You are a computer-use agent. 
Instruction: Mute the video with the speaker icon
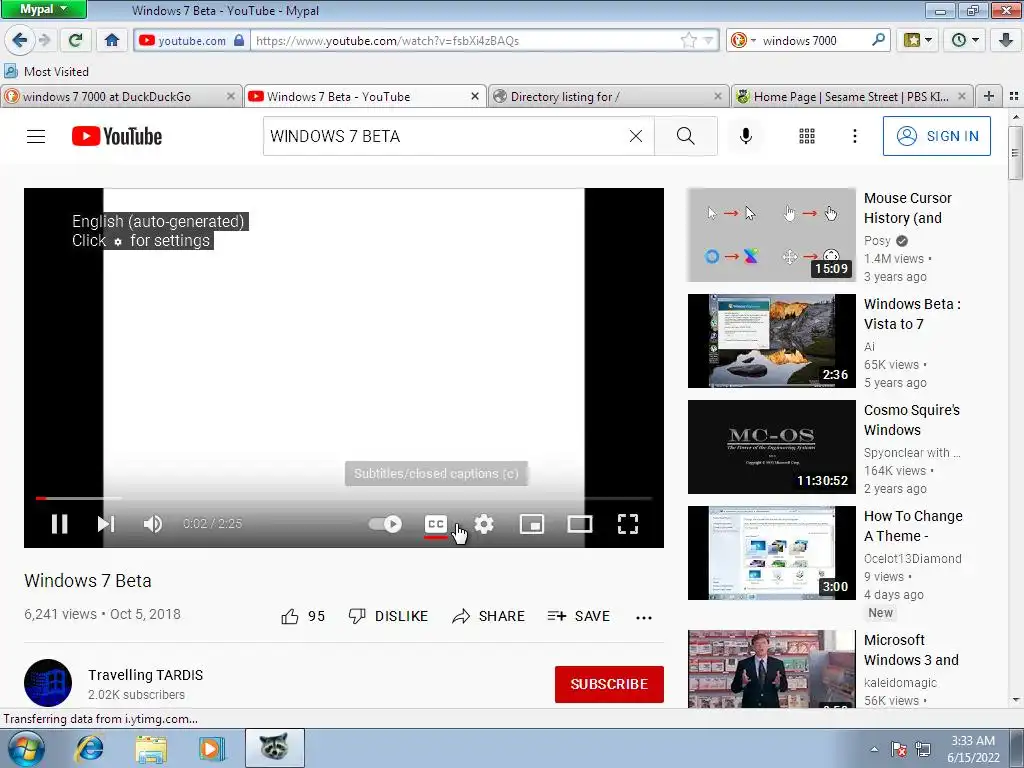click(152, 524)
